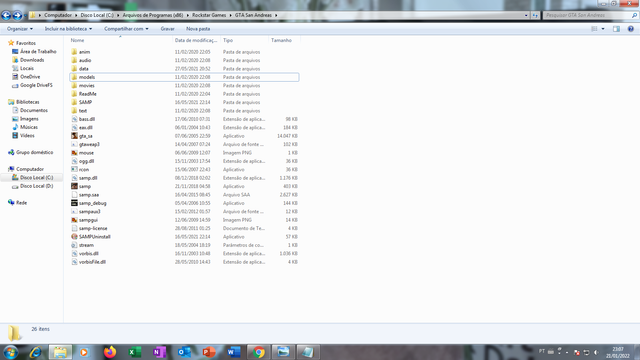
Task: Navigate to Rockstar Games in address bar
Action: 209,15
